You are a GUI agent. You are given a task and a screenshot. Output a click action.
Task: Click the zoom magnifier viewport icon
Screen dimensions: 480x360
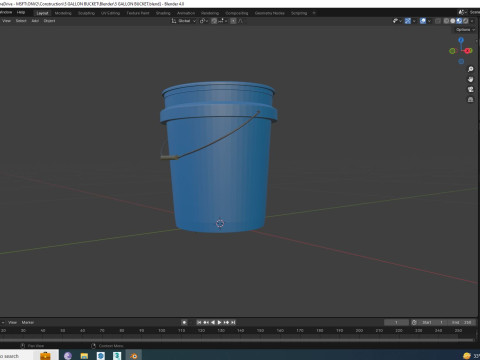[470, 69]
